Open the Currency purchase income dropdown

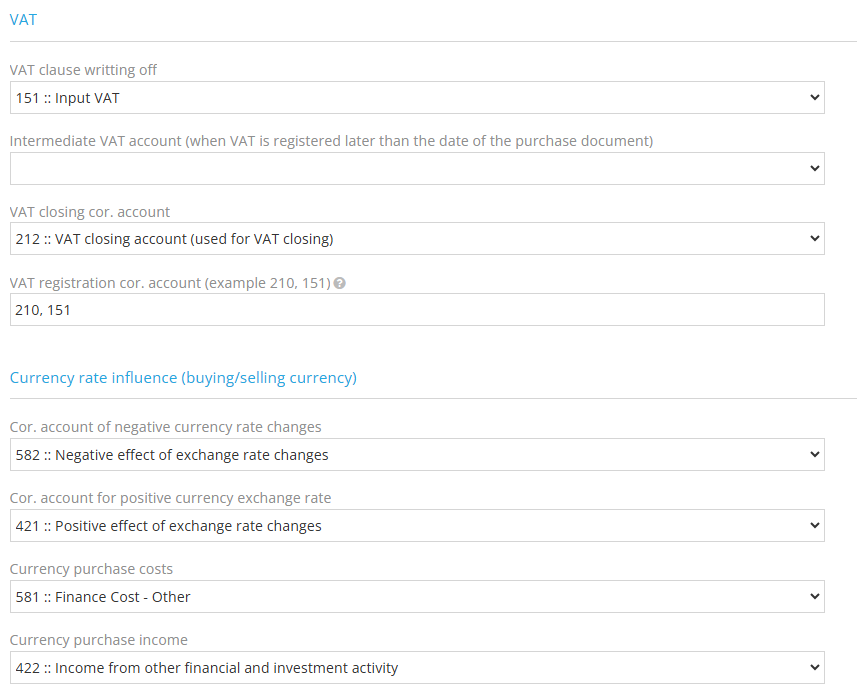tap(415, 667)
